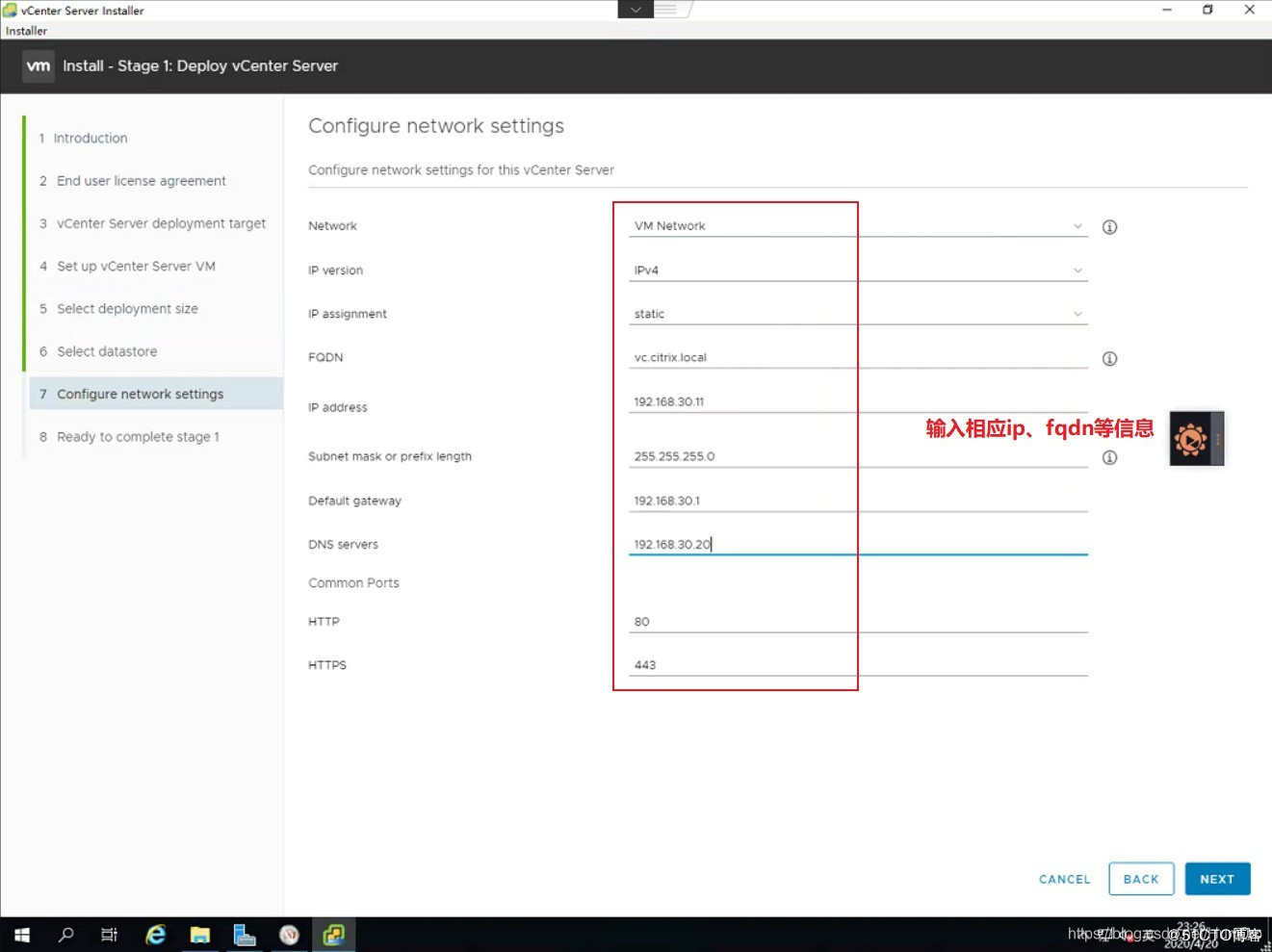1272x952 pixels.
Task: Click the vm logo in header
Action: pyautogui.click(x=39, y=65)
